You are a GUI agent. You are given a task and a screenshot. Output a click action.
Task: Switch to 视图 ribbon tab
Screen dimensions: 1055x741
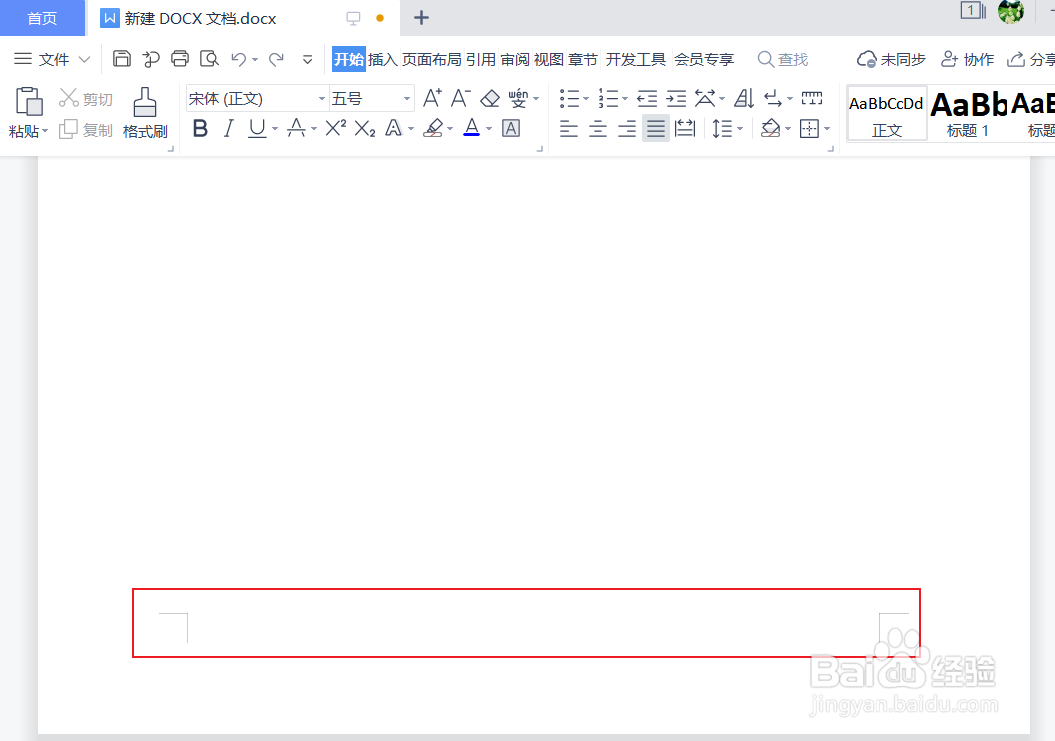tap(548, 59)
